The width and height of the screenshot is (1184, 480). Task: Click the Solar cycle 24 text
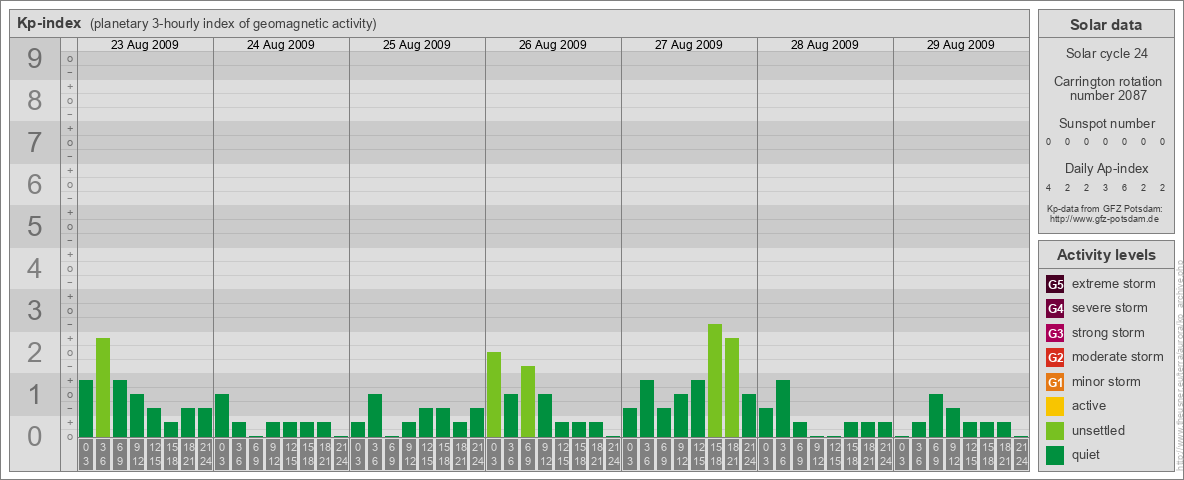click(1105, 54)
